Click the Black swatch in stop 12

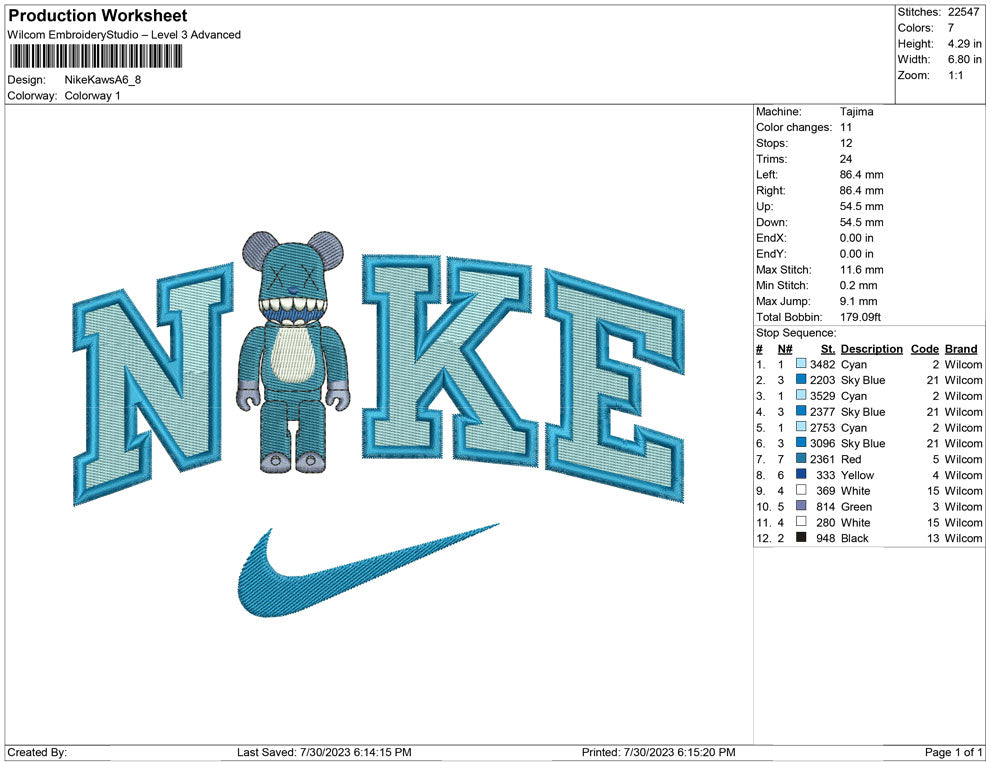801,537
